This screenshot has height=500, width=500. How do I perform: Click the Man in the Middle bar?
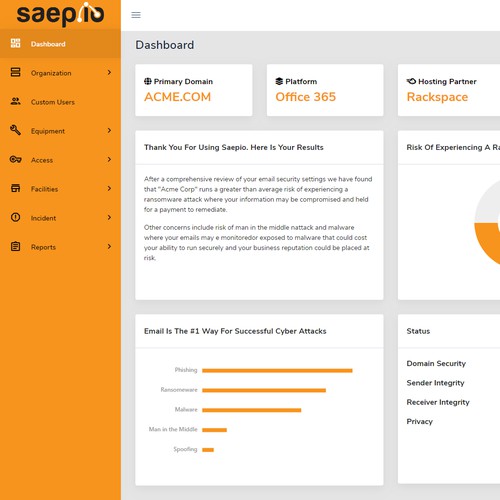pyautogui.click(x=214, y=430)
